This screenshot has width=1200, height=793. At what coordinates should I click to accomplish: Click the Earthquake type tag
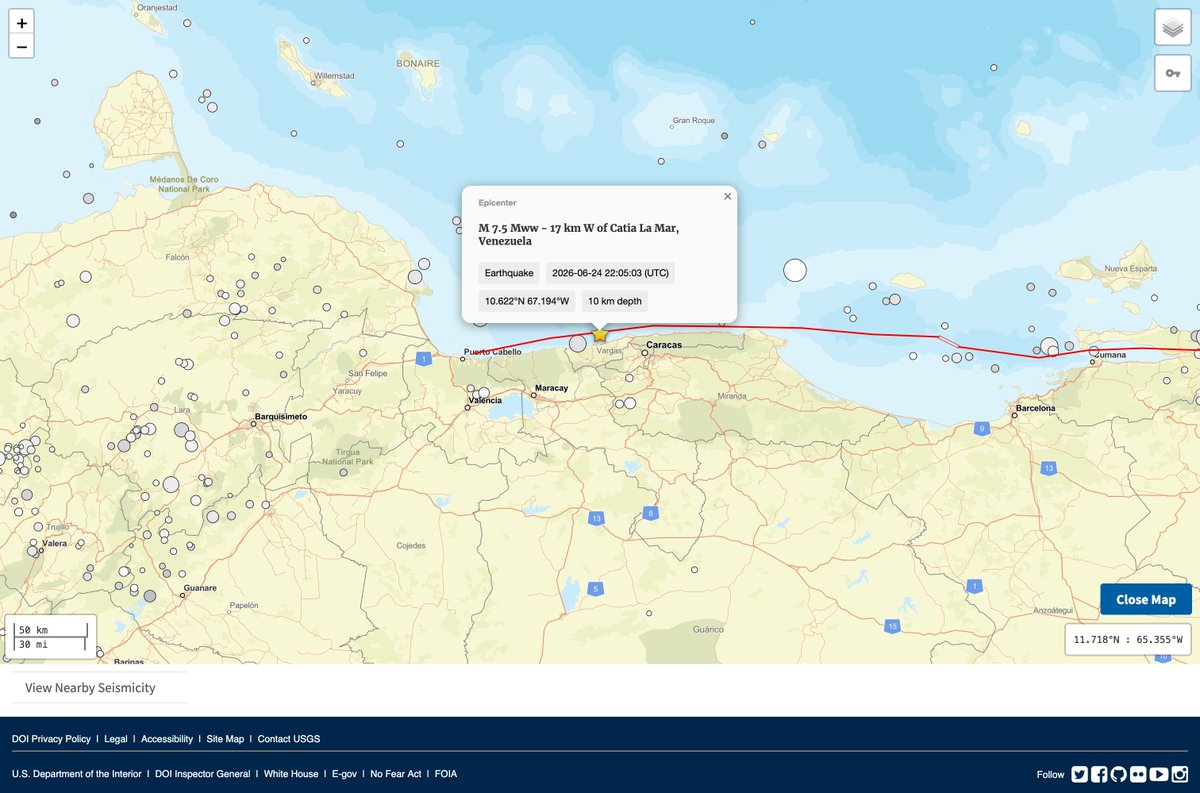(509, 273)
